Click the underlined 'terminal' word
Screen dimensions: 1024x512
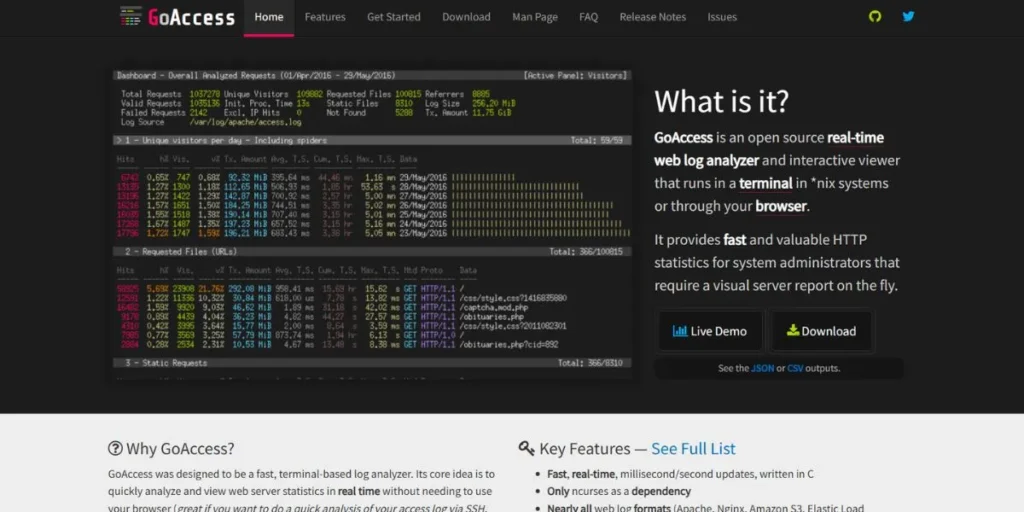[x=765, y=184]
